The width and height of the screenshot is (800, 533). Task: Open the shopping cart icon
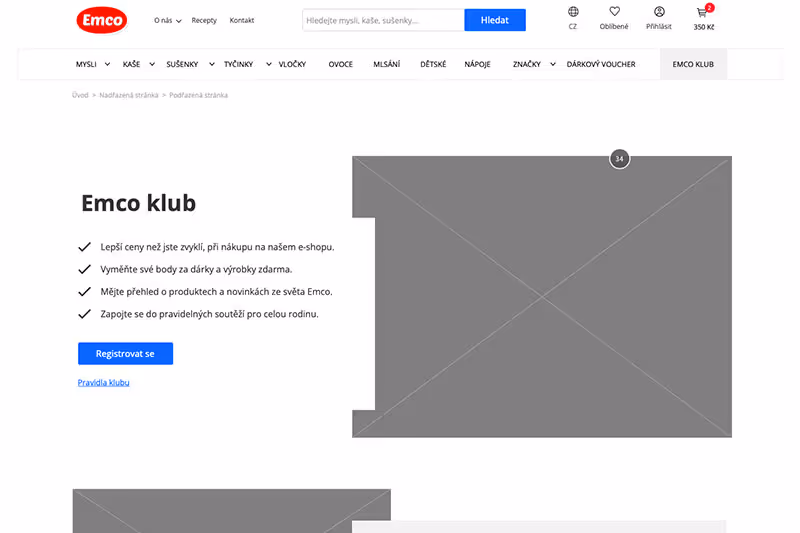(703, 13)
